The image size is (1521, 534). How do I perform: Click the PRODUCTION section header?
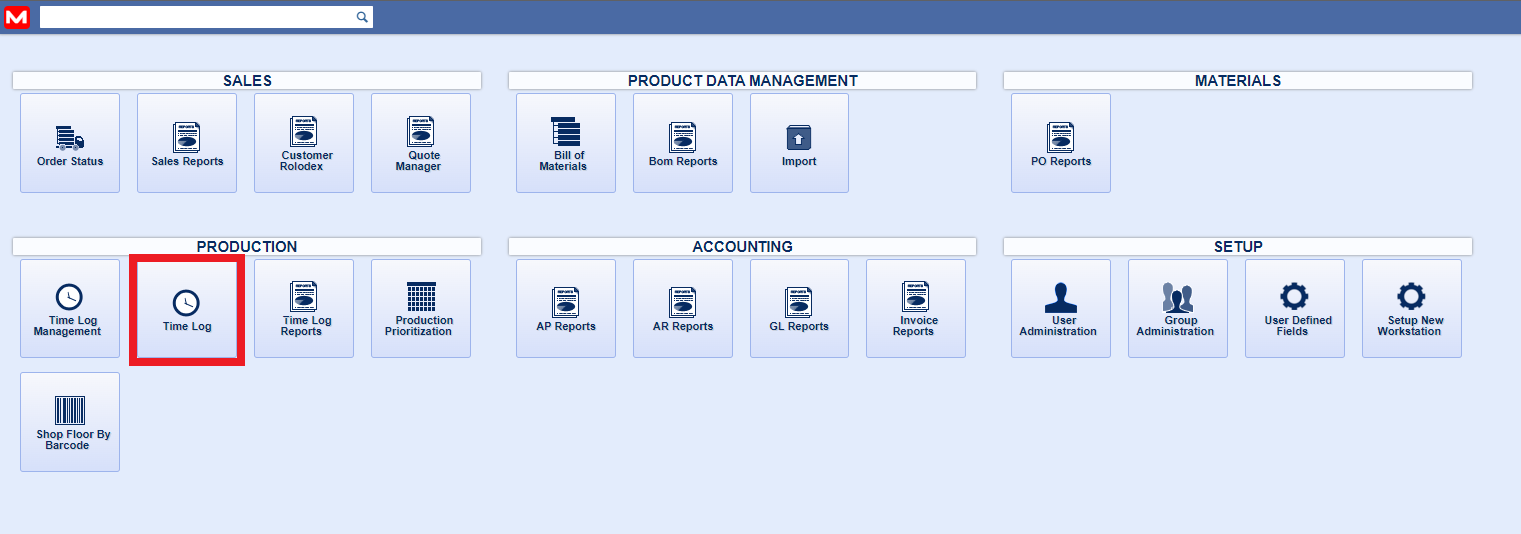point(247,246)
